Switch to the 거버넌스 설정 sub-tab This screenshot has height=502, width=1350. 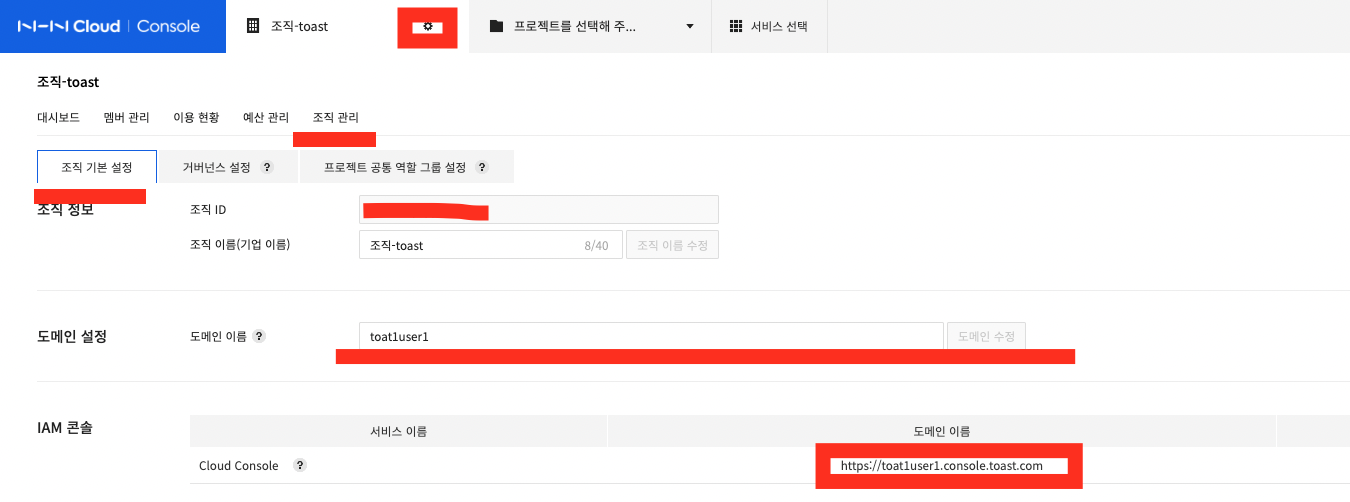(x=228, y=167)
